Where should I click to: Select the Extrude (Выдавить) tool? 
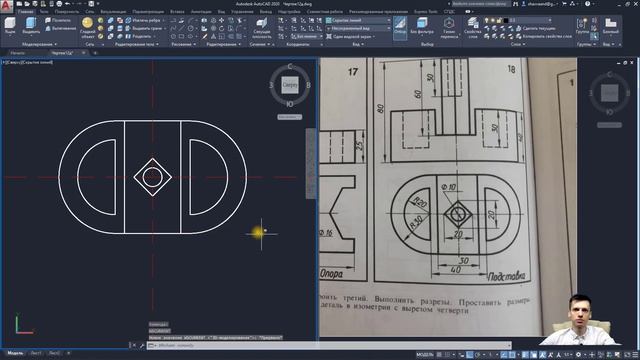point(31,26)
